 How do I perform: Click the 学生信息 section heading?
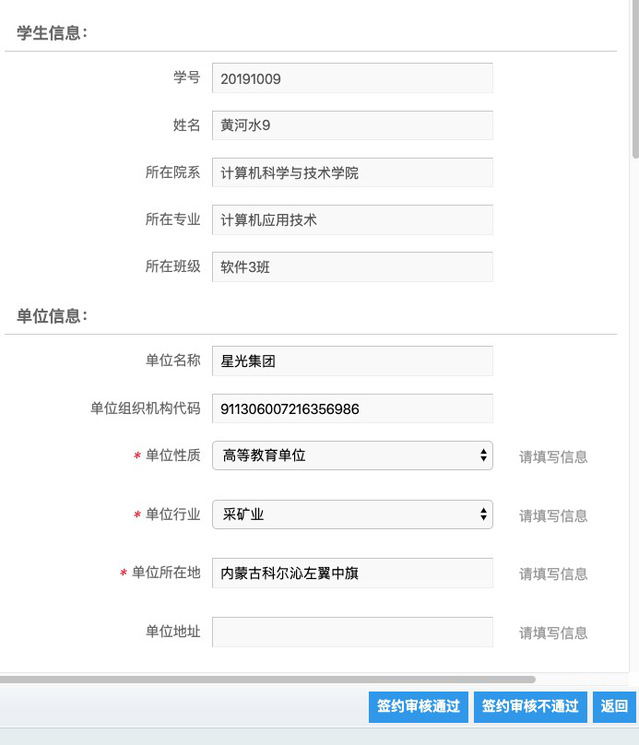point(53,33)
